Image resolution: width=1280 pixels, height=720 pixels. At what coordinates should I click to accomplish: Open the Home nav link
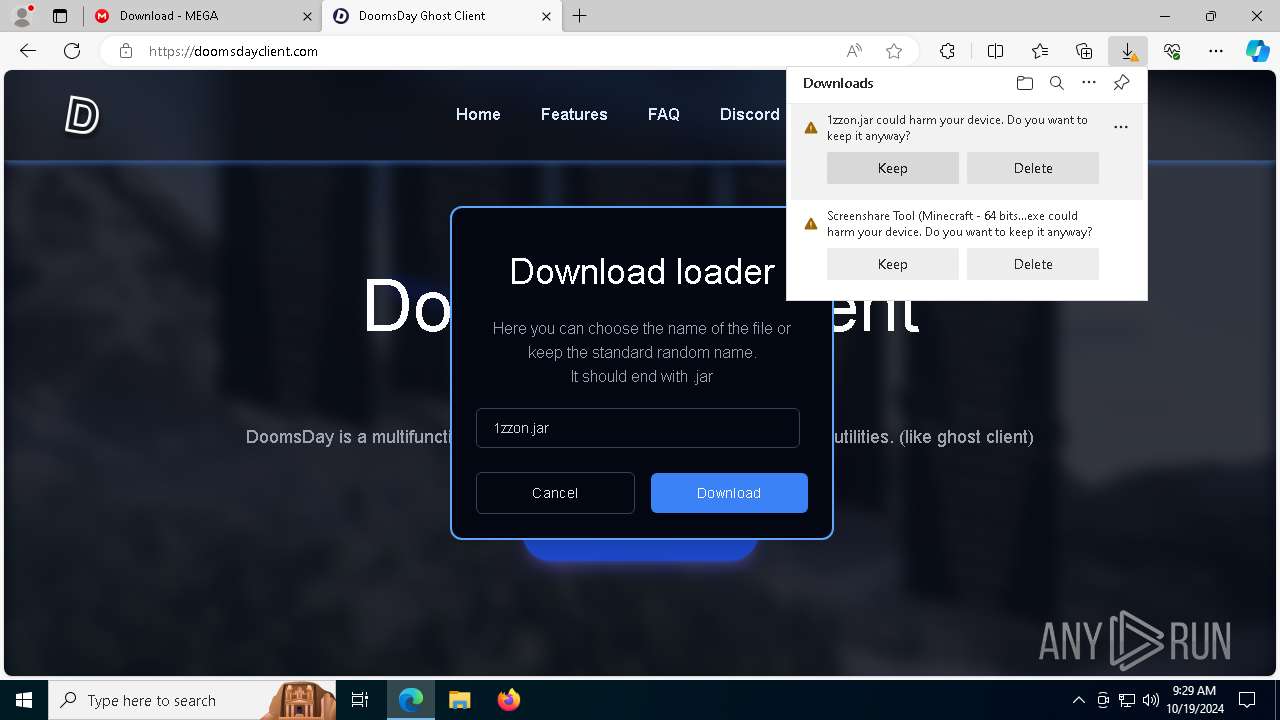tap(478, 114)
